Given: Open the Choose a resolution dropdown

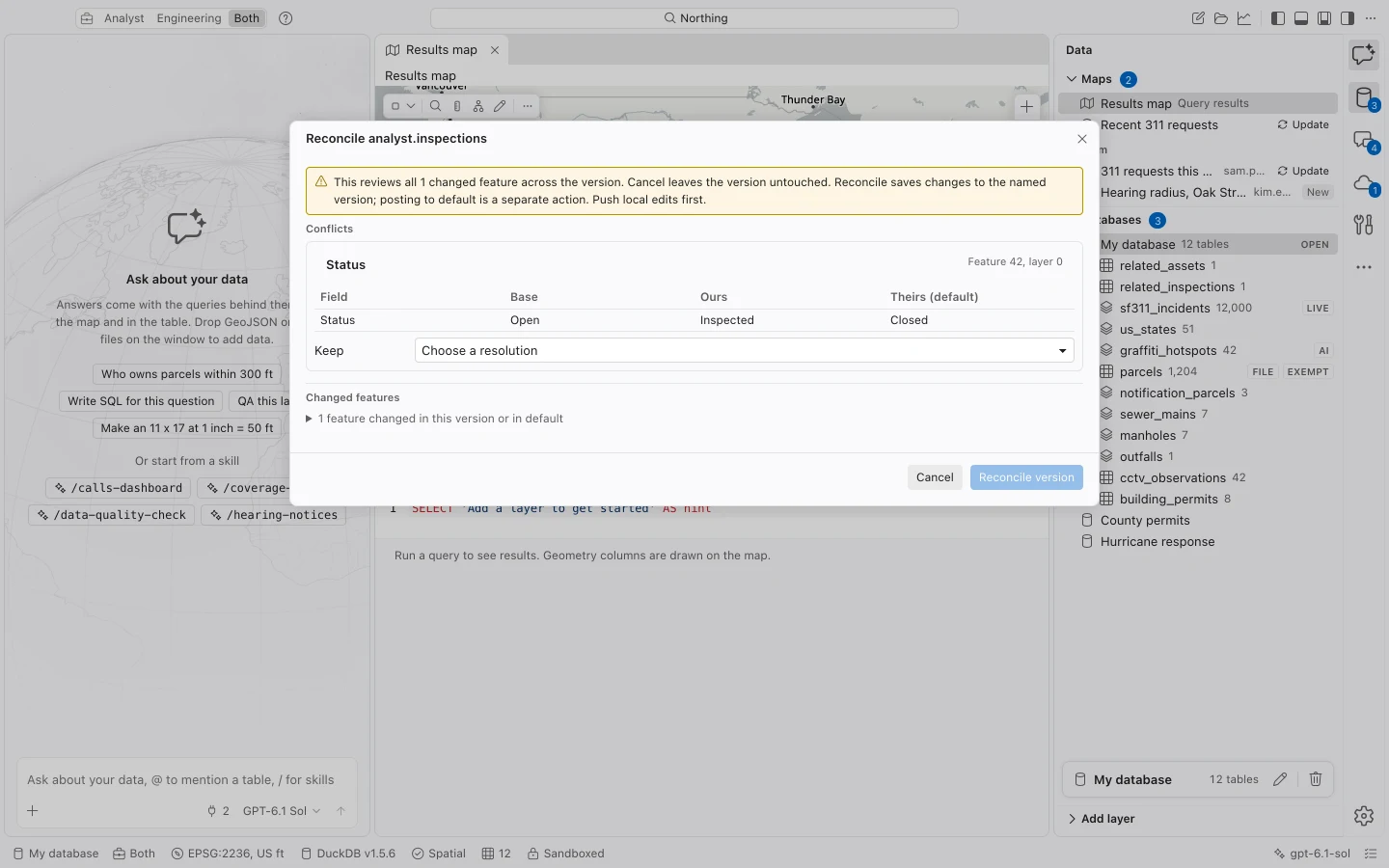Looking at the screenshot, I should (744, 351).
